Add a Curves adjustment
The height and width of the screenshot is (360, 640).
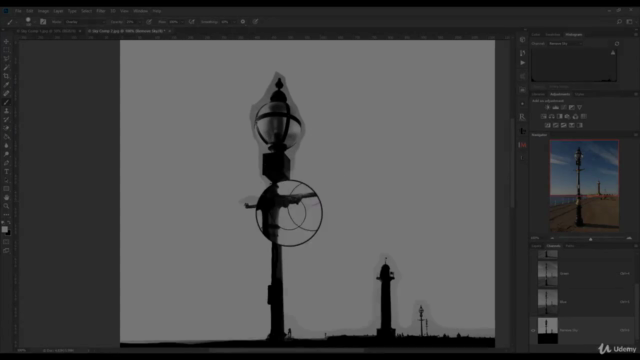pos(564,107)
